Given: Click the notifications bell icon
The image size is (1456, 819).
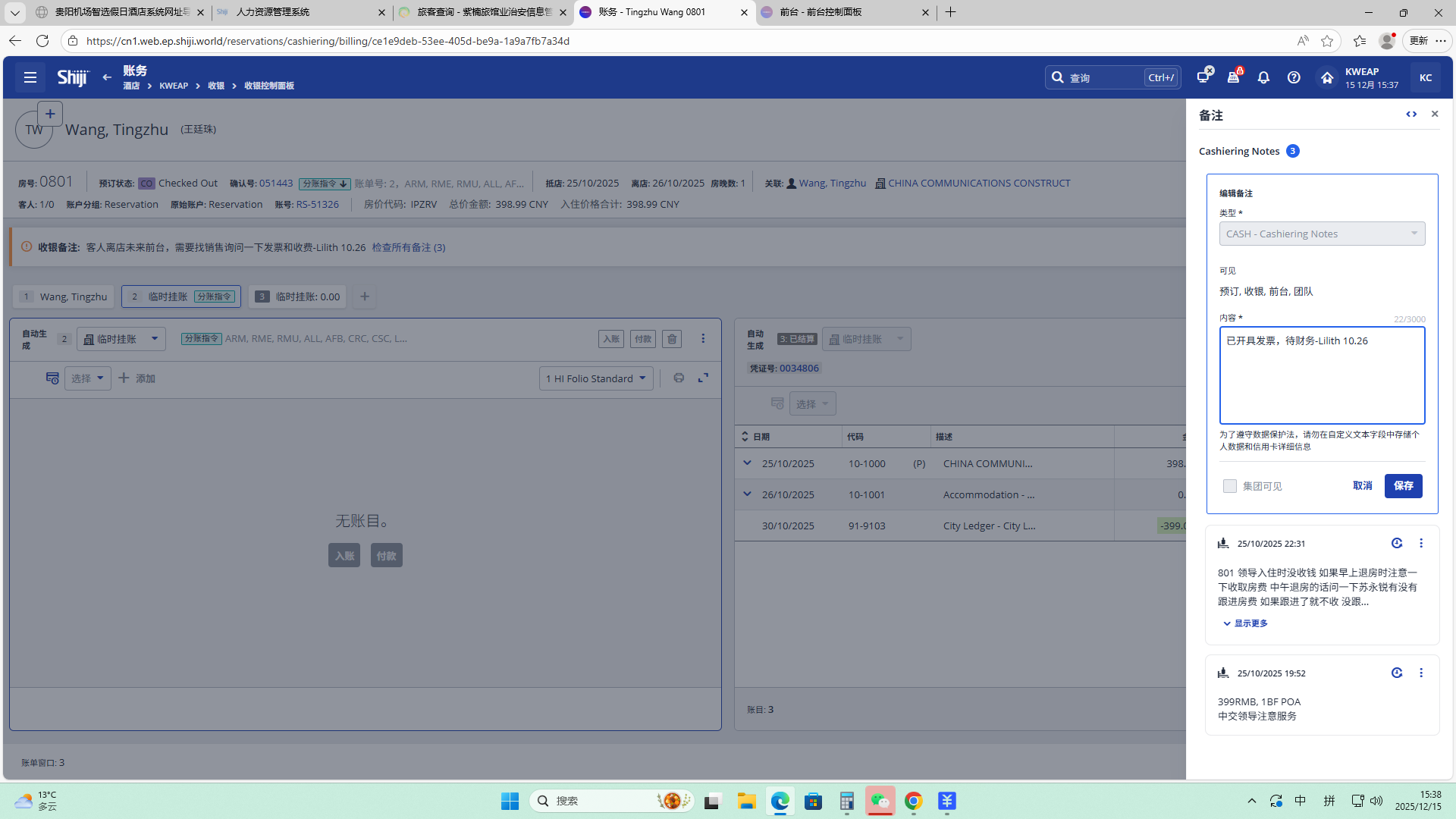Looking at the screenshot, I should (1263, 77).
